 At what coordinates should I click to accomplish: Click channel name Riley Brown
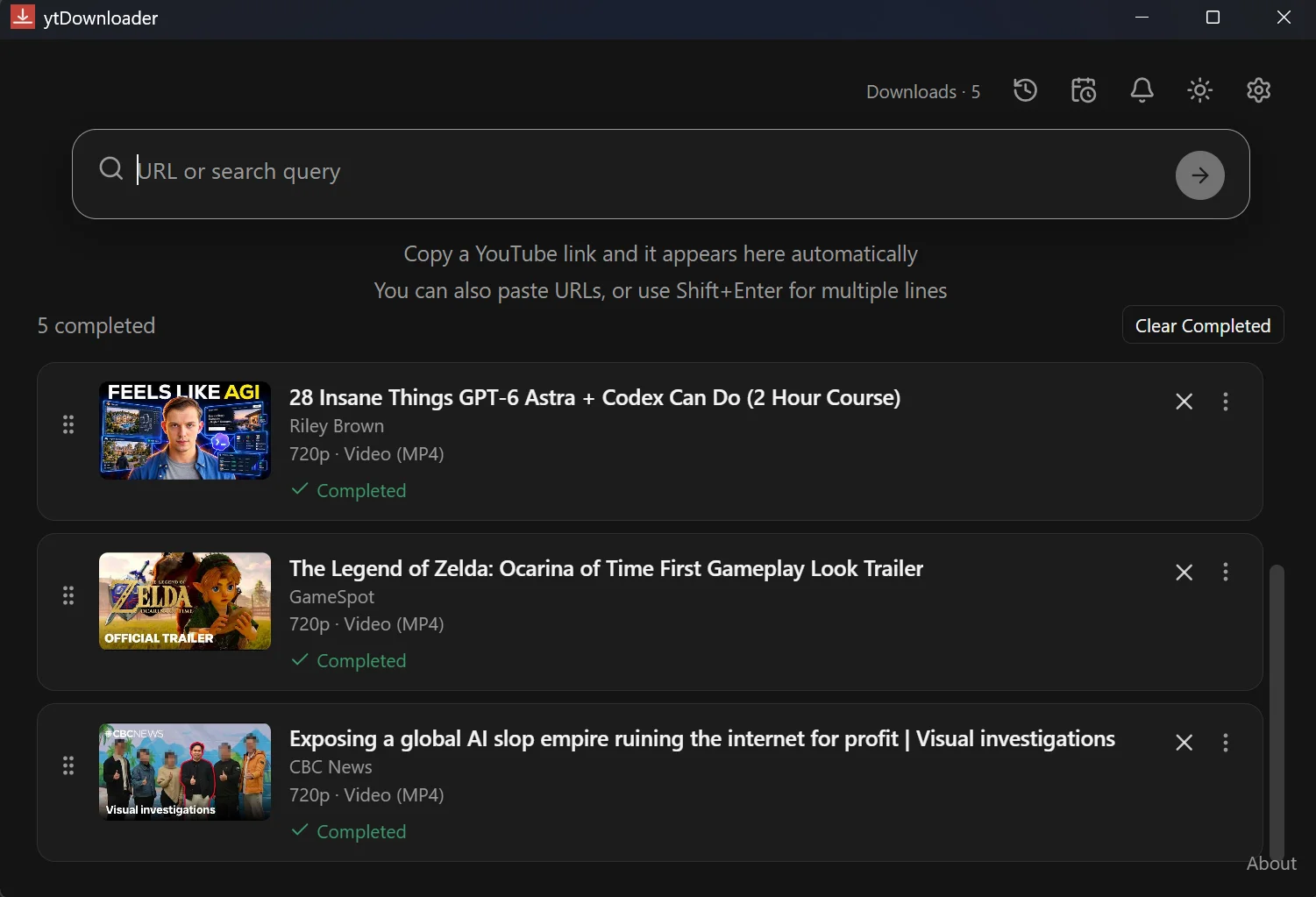point(337,426)
